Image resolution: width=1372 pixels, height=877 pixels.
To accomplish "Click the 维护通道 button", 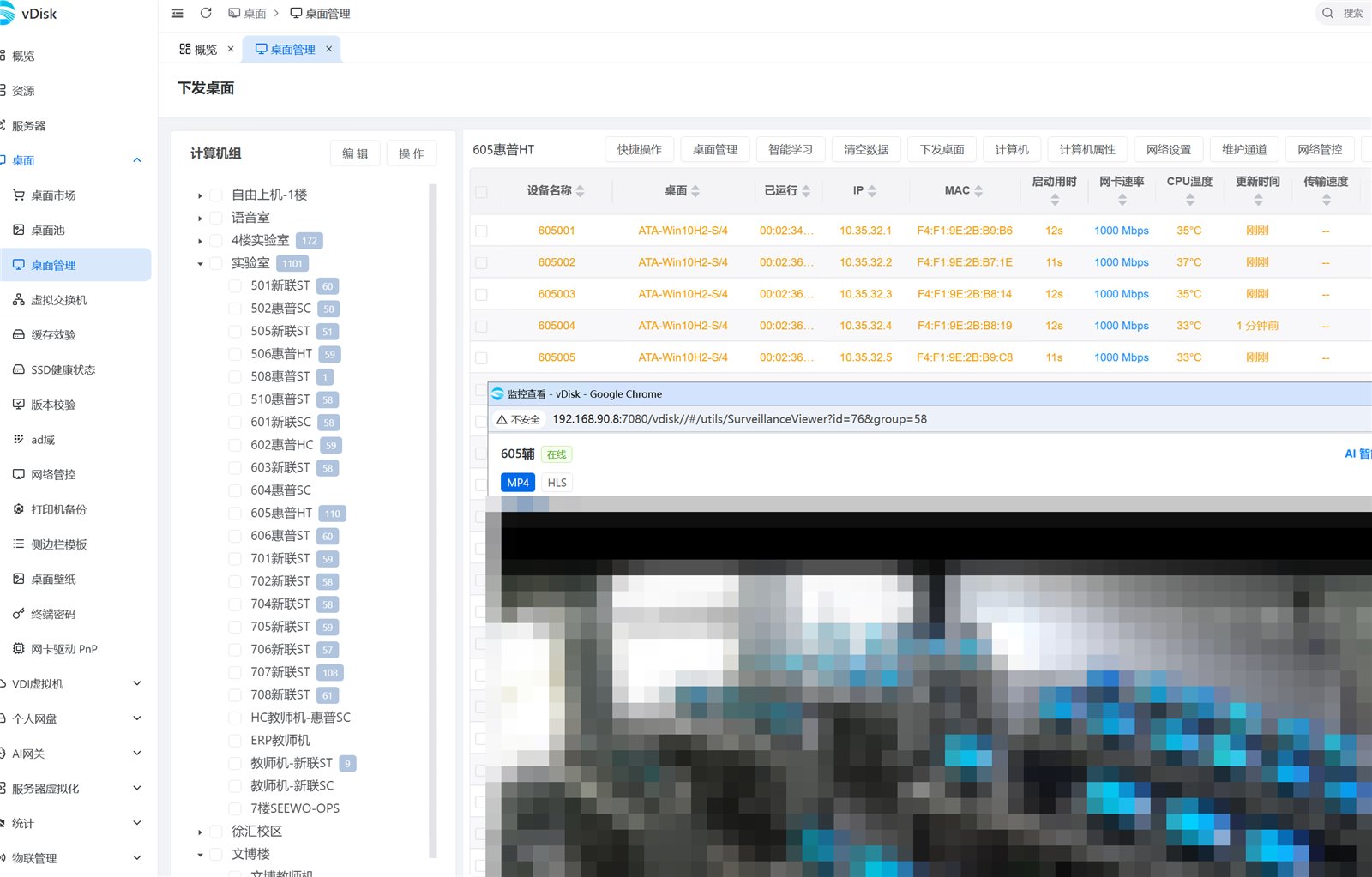I will tap(1244, 149).
